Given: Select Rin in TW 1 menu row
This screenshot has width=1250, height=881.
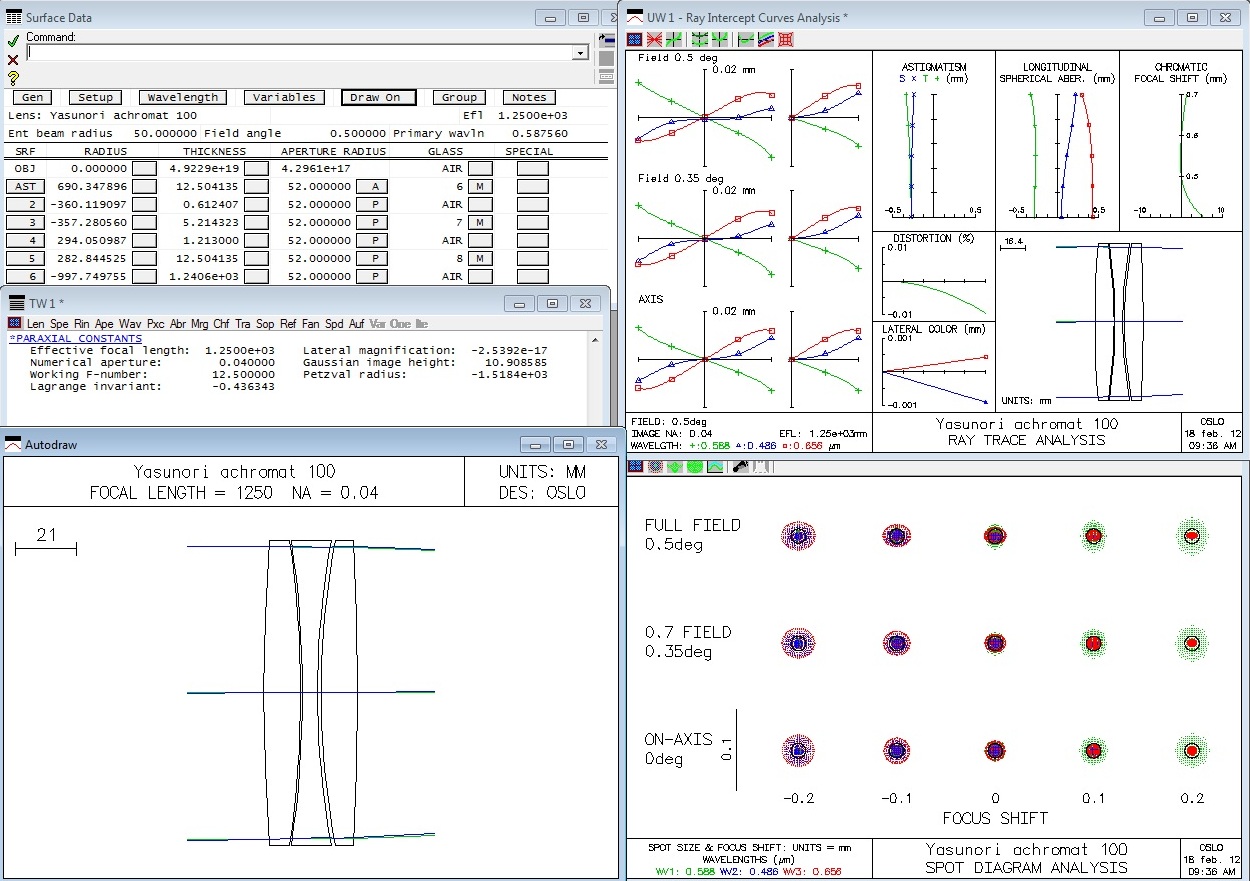Looking at the screenshot, I should point(82,324).
